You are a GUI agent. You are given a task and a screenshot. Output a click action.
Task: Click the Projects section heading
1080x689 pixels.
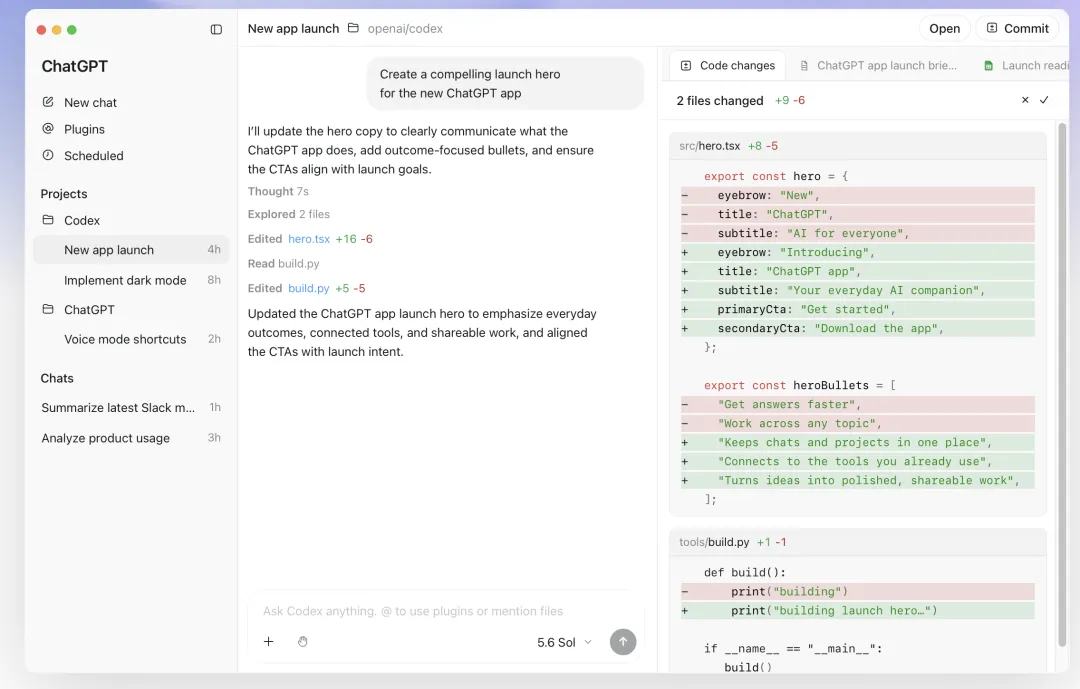pyautogui.click(x=64, y=194)
